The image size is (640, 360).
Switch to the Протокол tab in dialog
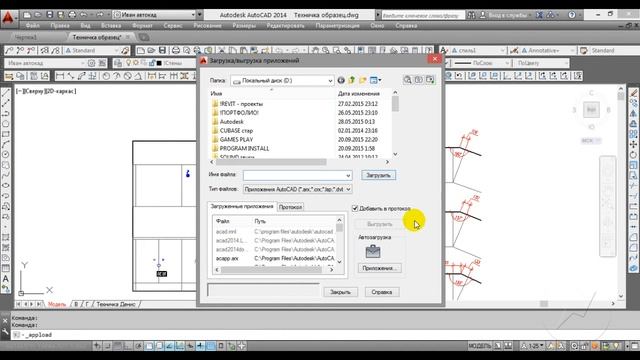click(290, 207)
